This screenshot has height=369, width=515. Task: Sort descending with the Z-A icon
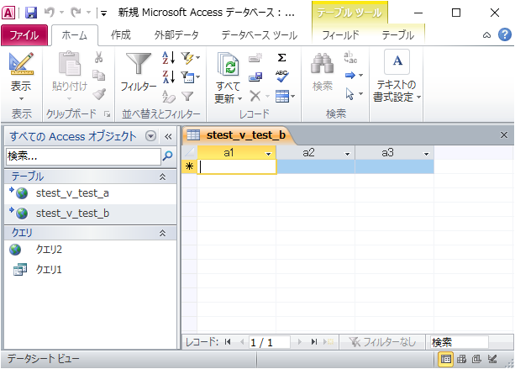point(169,77)
